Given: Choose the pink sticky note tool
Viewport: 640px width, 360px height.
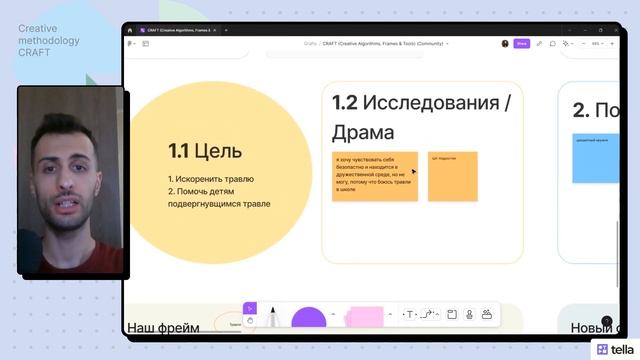Looking at the screenshot, I should pyautogui.click(x=364, y=317).
